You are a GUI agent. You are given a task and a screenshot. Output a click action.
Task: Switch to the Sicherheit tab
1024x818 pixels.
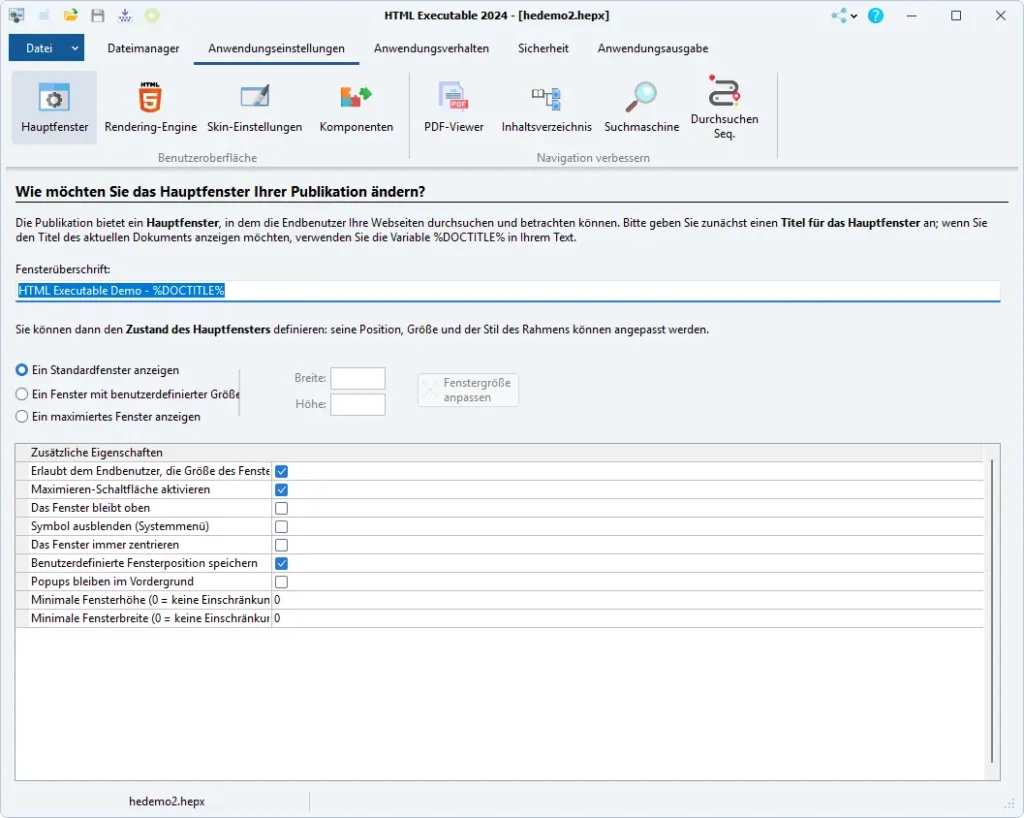coord(543,47)
